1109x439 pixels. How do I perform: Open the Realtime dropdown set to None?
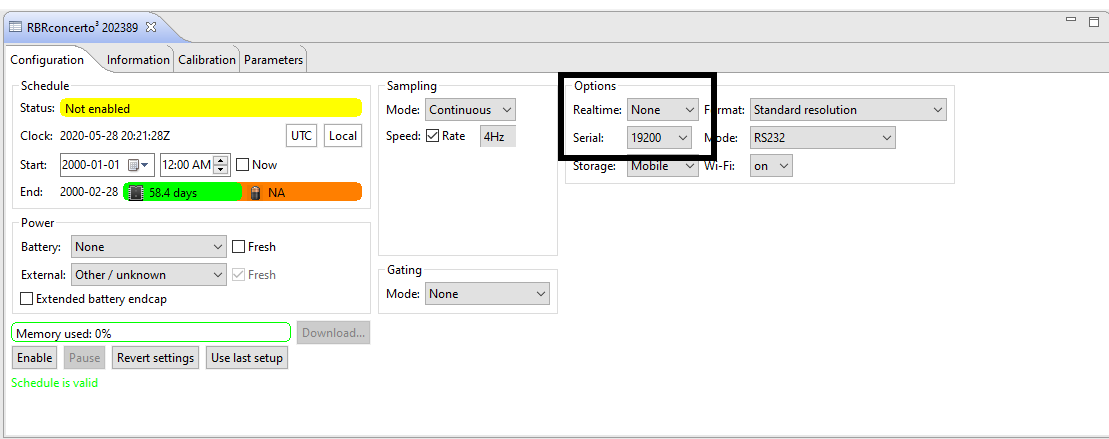point(662,110)
